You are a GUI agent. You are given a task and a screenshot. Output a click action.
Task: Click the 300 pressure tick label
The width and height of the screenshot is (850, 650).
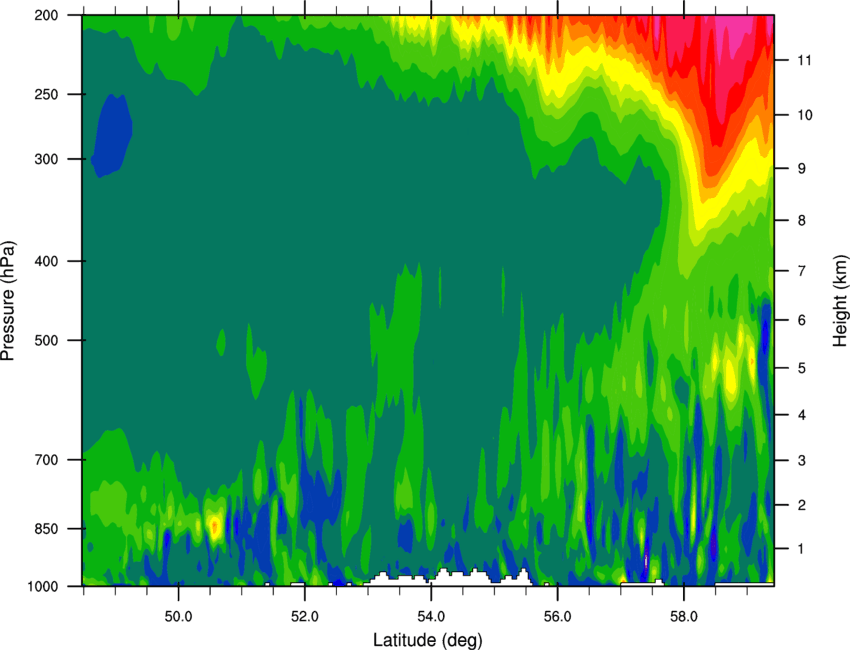46,159
